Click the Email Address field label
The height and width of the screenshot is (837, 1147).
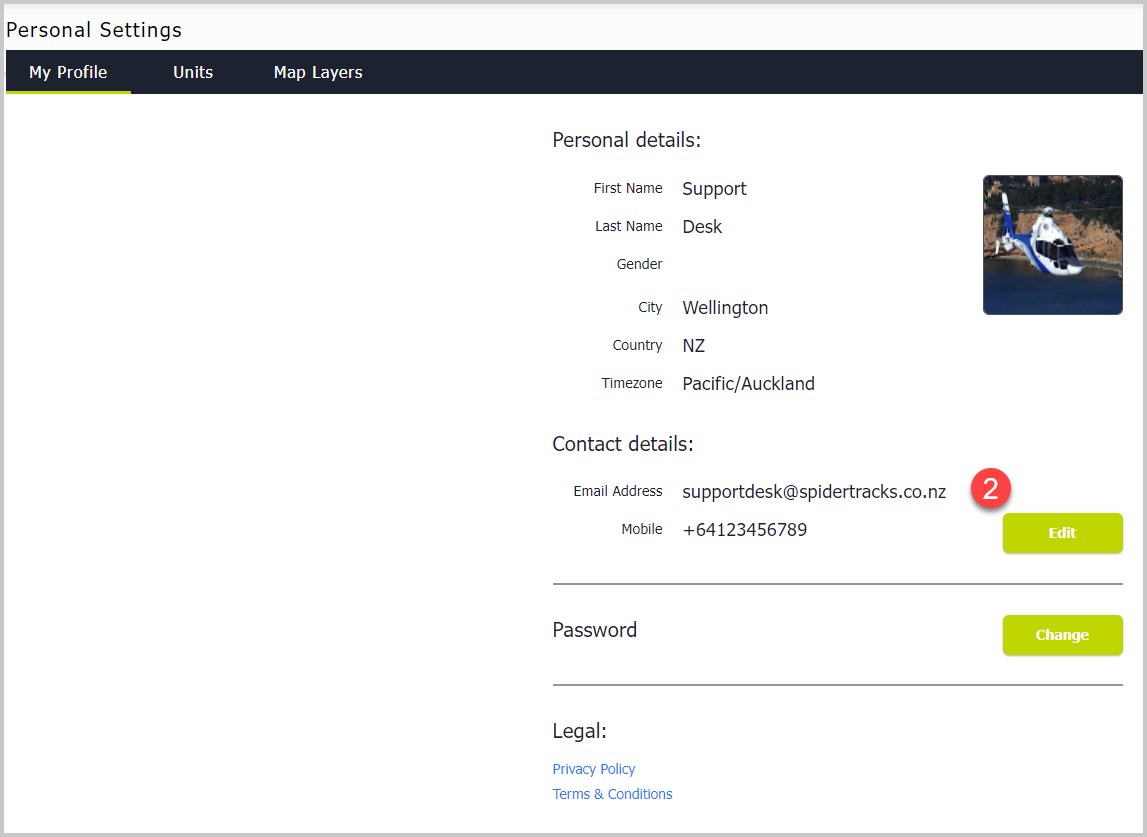pyautogui.click(x=618, y=492)
